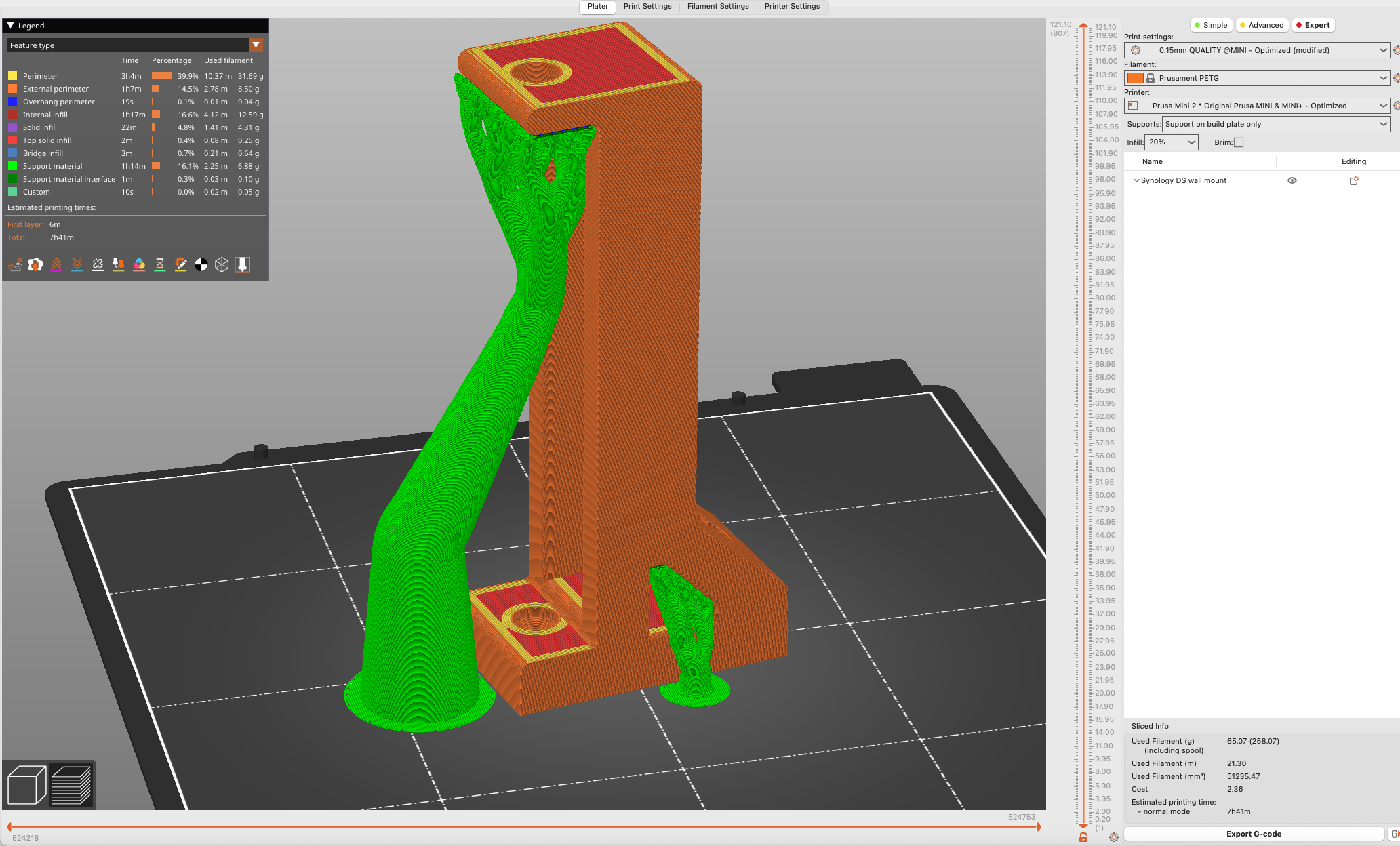
Task: Enable the Brim checkbox
Action: click(1239, 142)
